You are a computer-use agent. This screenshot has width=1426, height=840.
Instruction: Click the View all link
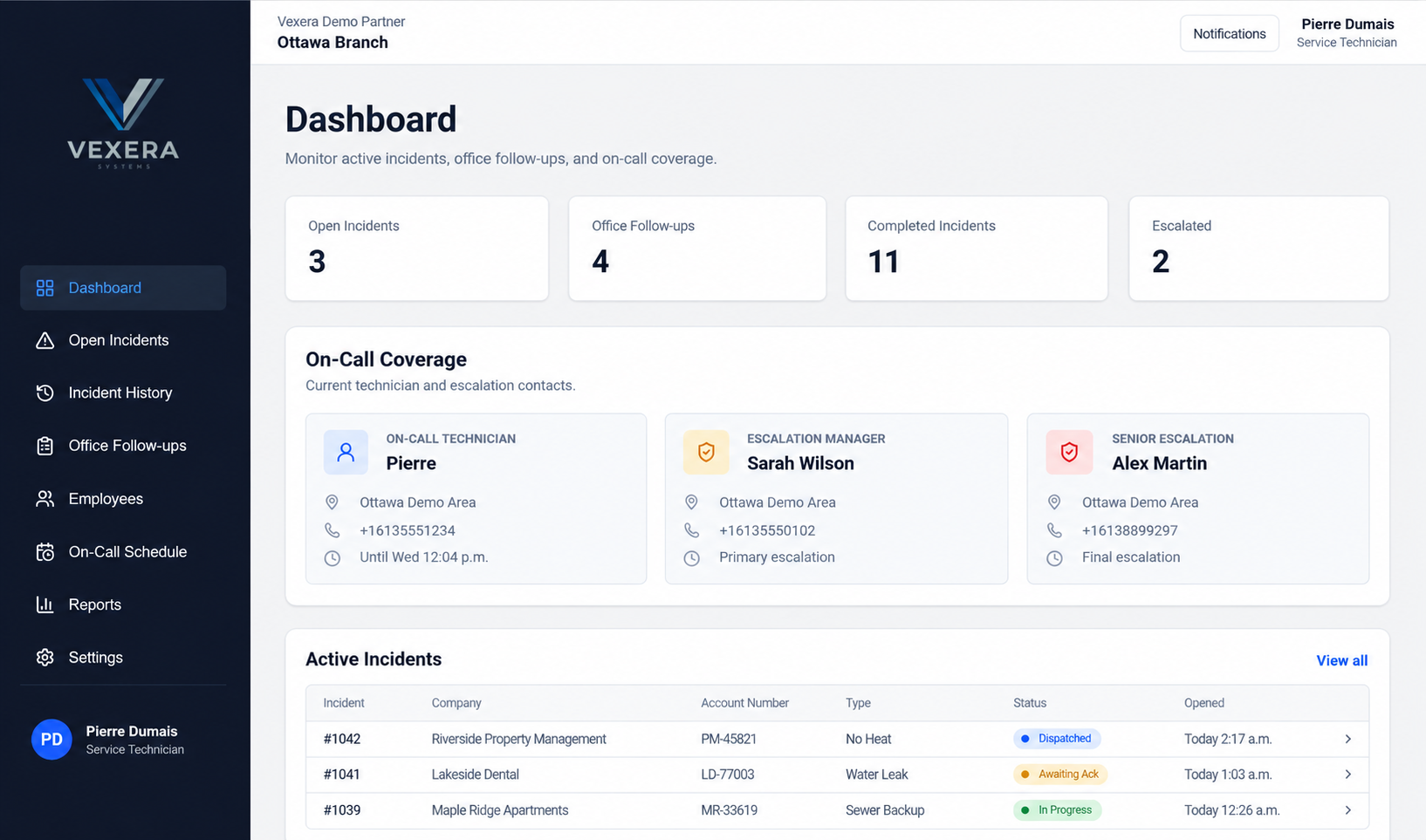(1341, 660)
